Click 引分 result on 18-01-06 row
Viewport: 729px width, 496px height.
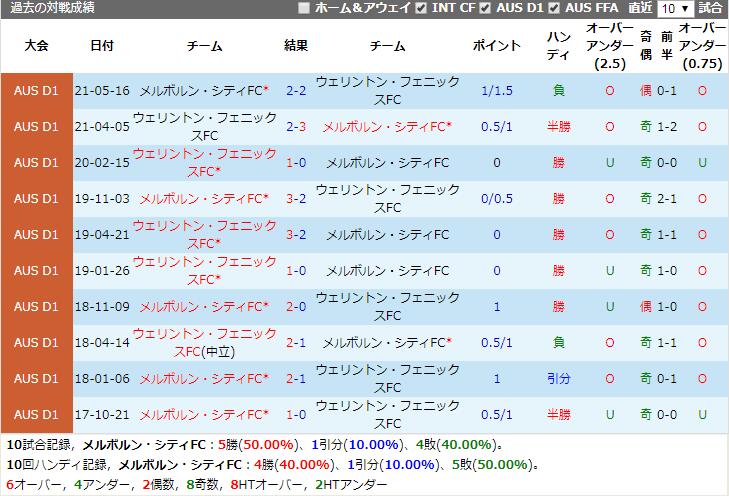pyautogui.click(x=558, y=379)
